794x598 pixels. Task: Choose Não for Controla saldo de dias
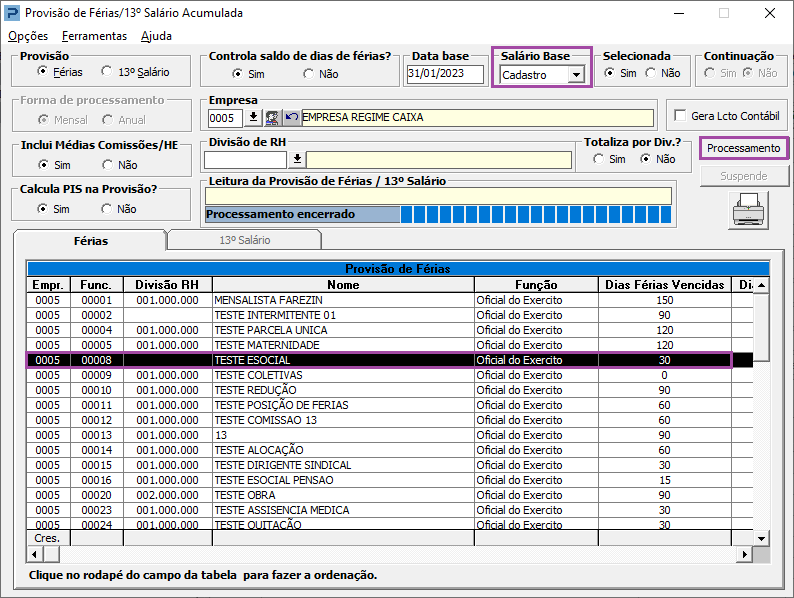[308, 74]
